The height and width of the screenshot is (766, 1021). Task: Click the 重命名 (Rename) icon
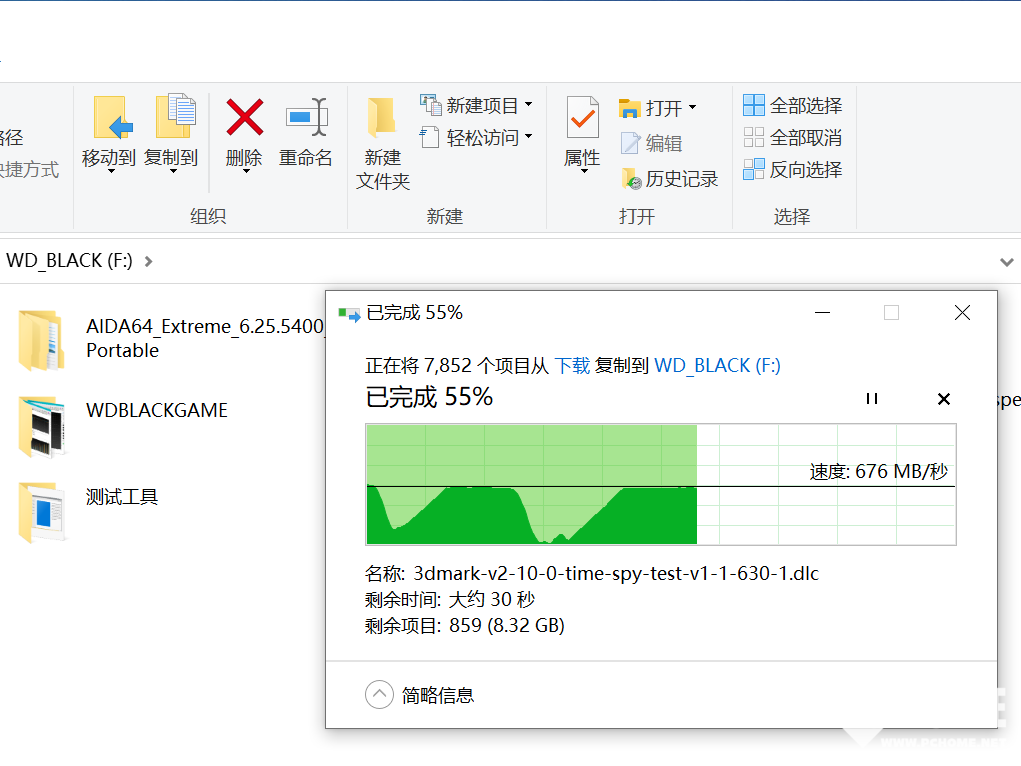(x=307, y=117)
